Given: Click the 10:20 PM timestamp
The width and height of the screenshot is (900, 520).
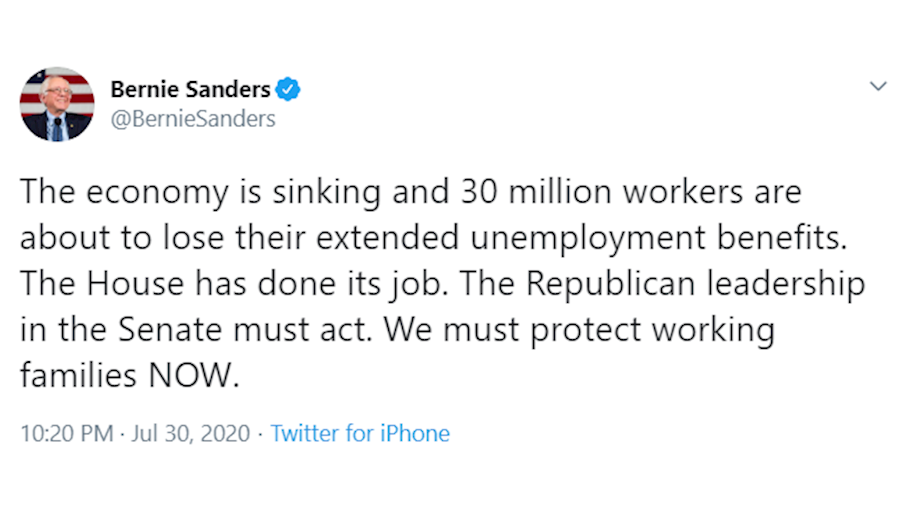Looking at the screenshot, I should (66, 433).
